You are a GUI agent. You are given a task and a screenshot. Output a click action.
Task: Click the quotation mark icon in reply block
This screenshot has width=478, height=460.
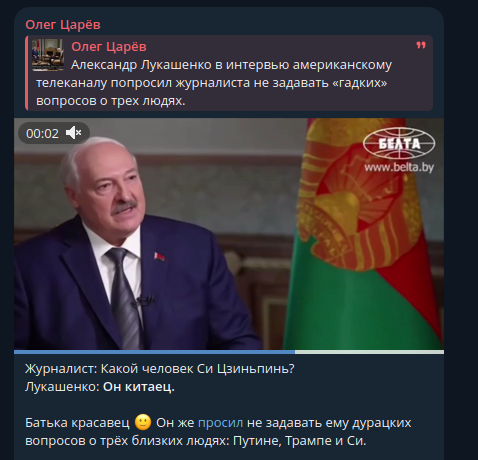tap(421, 45)
